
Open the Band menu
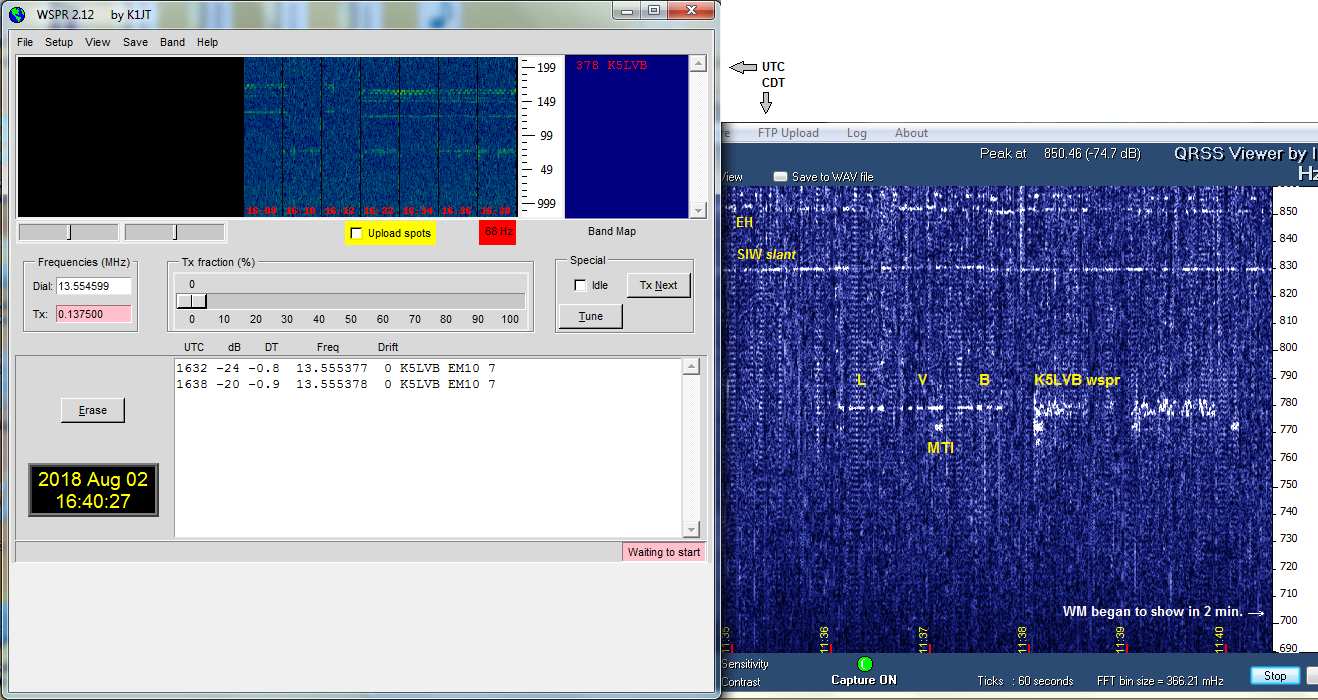(172, 42)
